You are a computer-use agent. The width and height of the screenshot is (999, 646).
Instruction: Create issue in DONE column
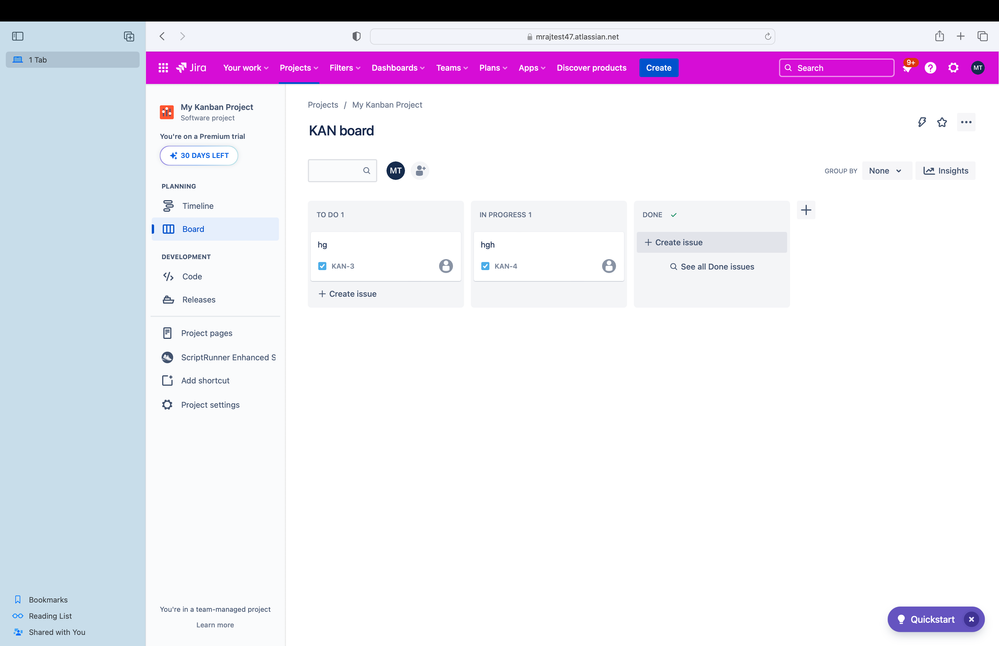coord(712,242)
